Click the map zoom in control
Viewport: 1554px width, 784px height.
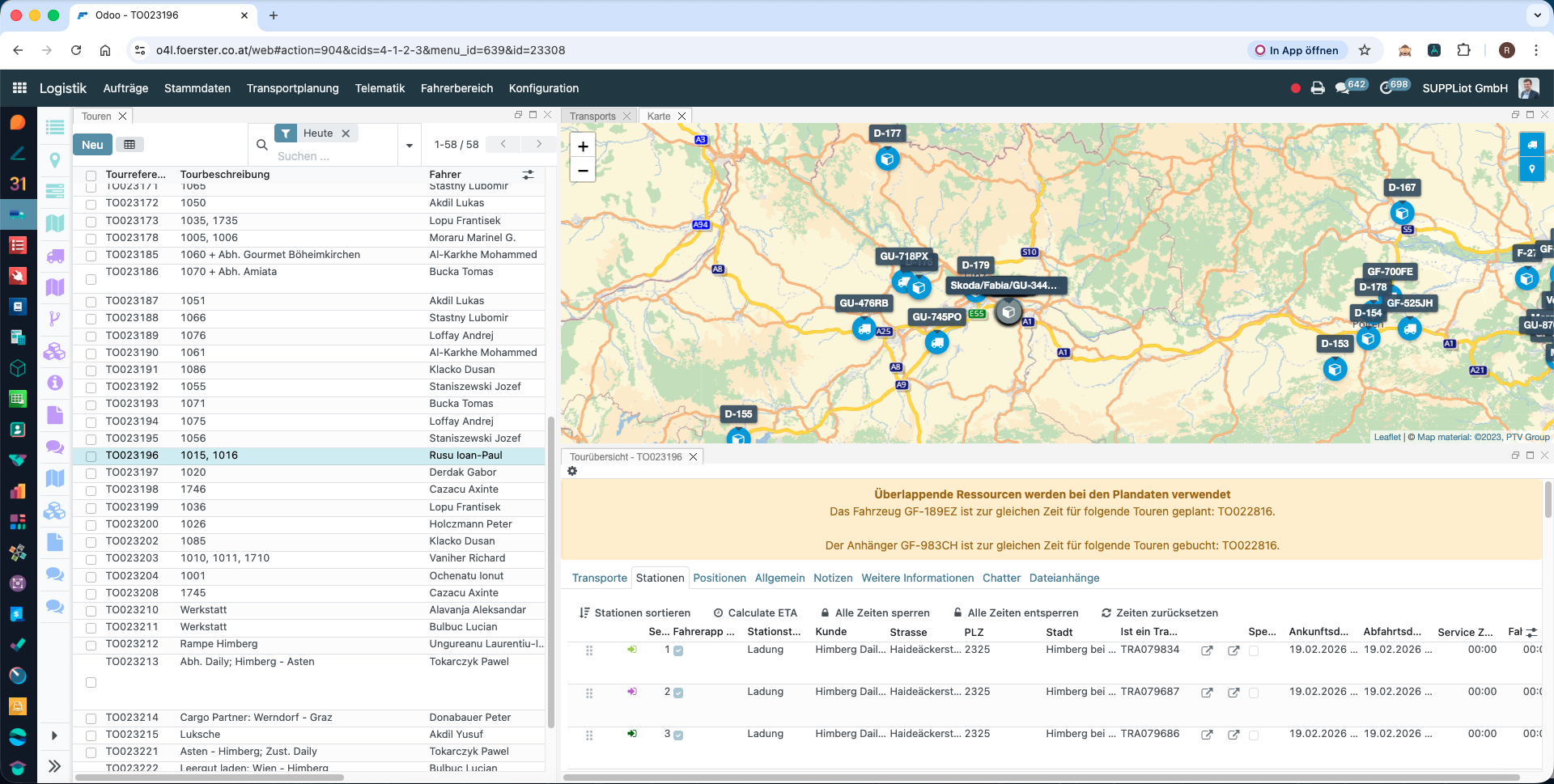pos(583,146)
